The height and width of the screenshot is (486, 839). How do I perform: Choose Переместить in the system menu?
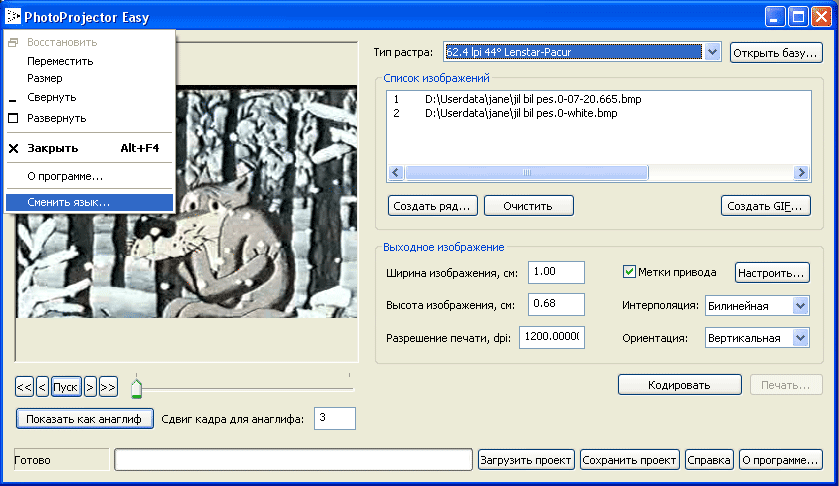click(89, 61)
